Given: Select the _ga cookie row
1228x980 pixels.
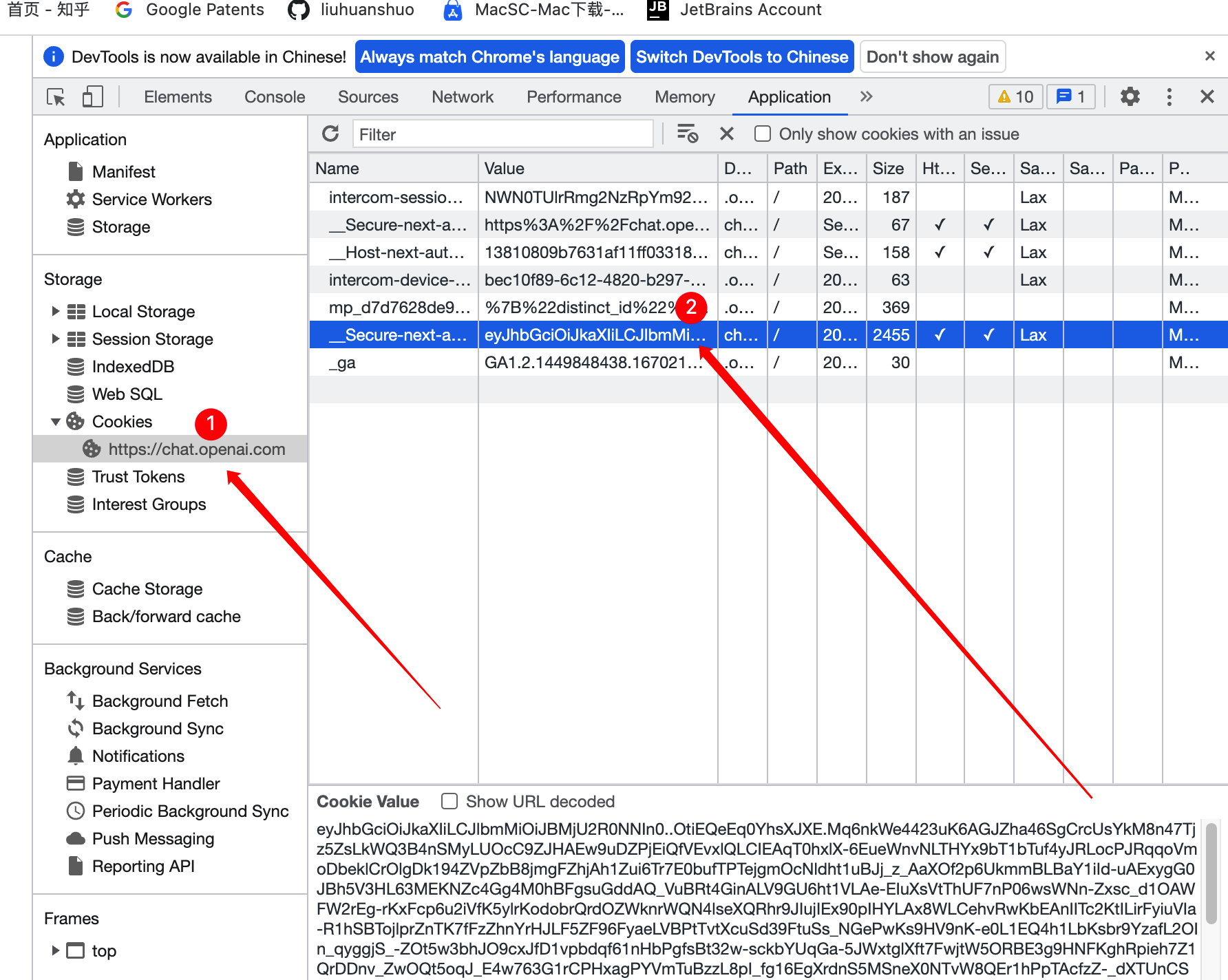Looking at the screenshot, I should pos(768,362).
